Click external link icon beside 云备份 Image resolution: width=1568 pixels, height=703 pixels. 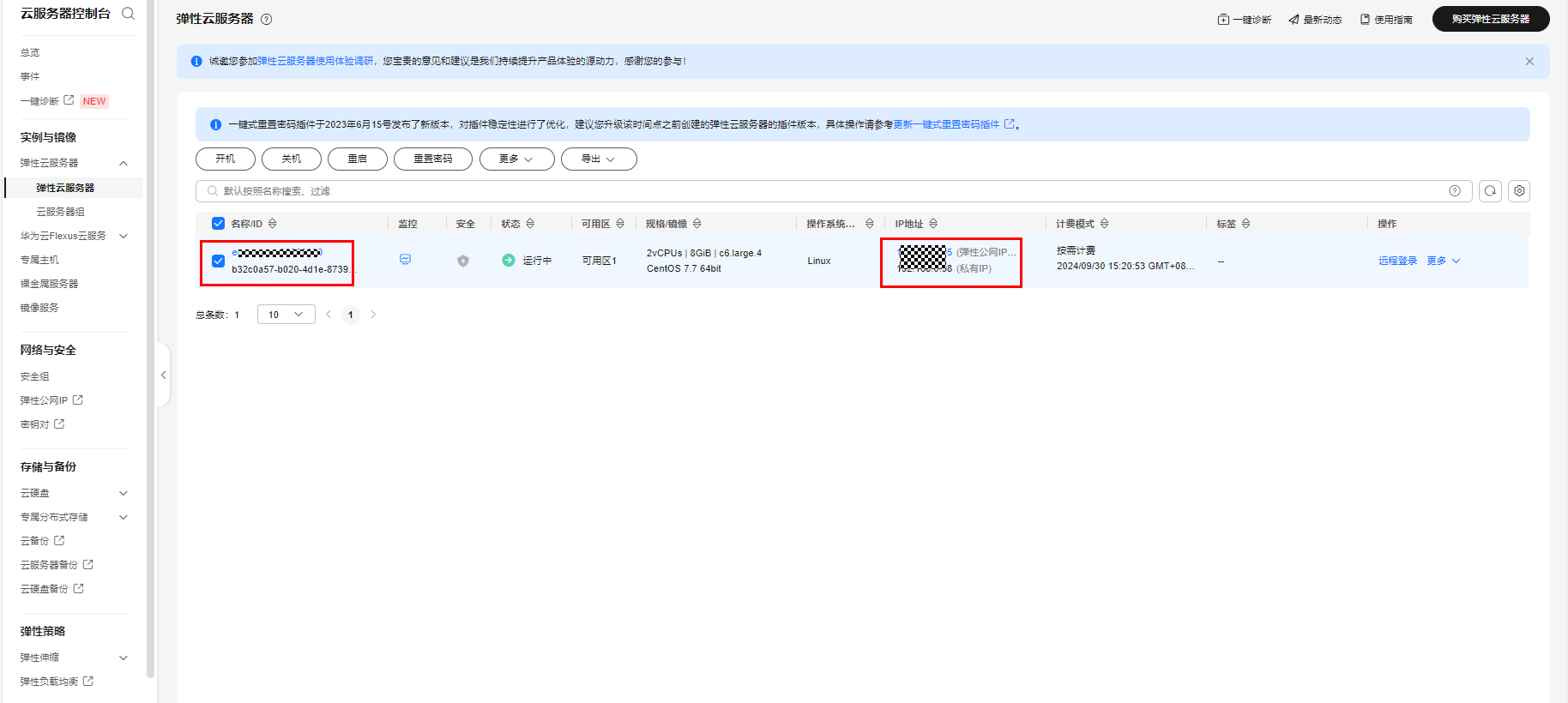(x=59, y=540)
